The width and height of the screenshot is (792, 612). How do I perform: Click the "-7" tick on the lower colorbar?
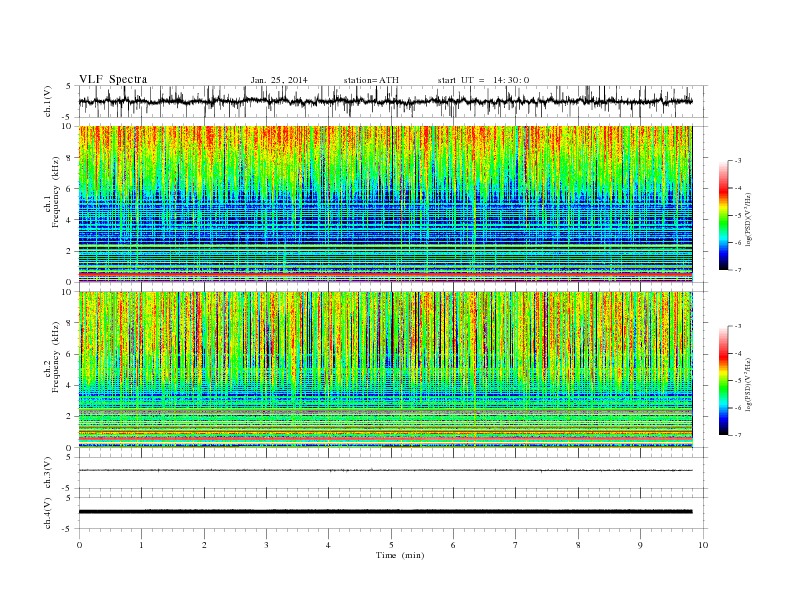point(738,435)
